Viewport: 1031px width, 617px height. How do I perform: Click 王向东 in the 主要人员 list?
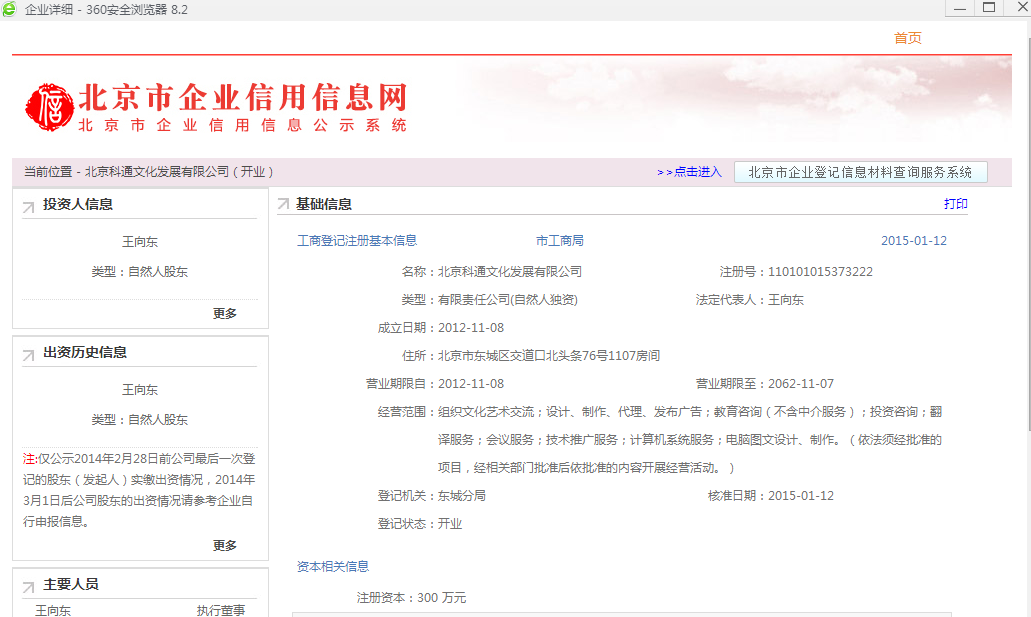pos(53,610)
